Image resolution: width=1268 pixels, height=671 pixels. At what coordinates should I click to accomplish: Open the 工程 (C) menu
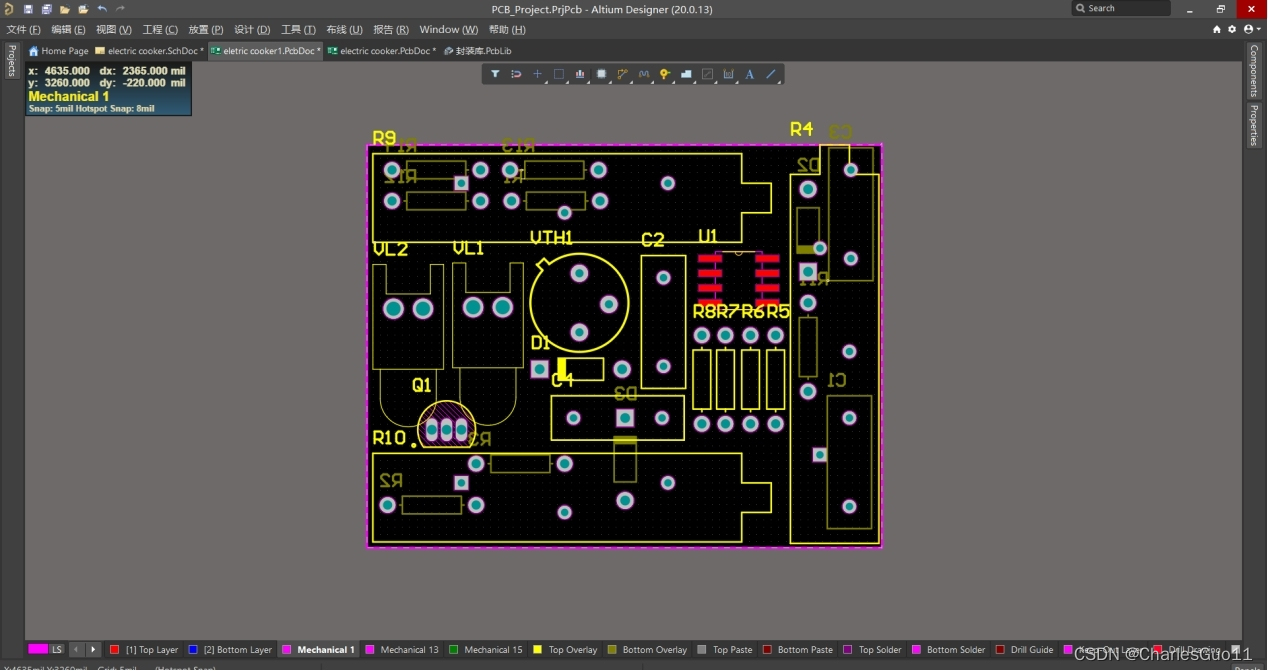(160, 30)
